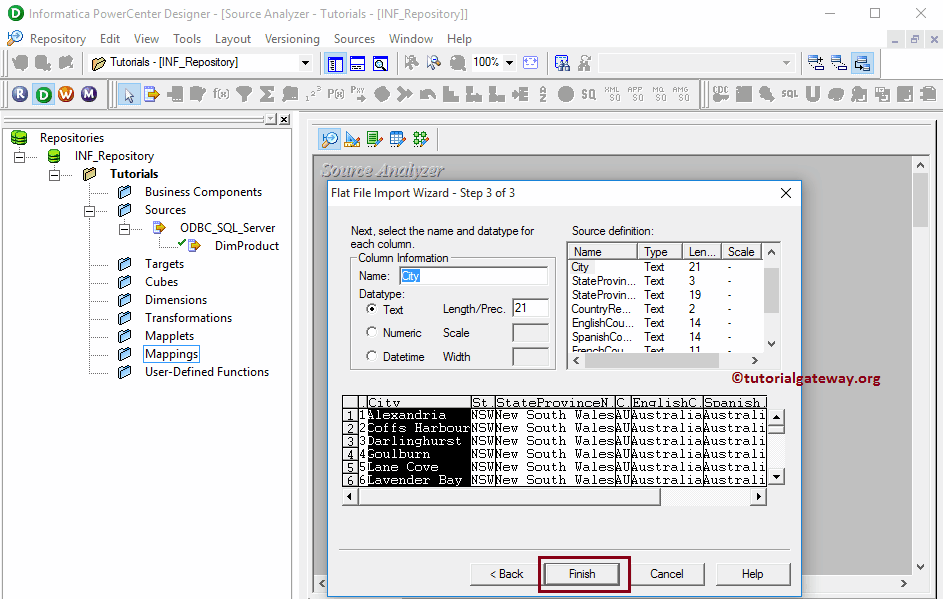Click the Source Qualifier SQ icon
This screenshot has width=943, height=599.
click(x=588, y=94)
